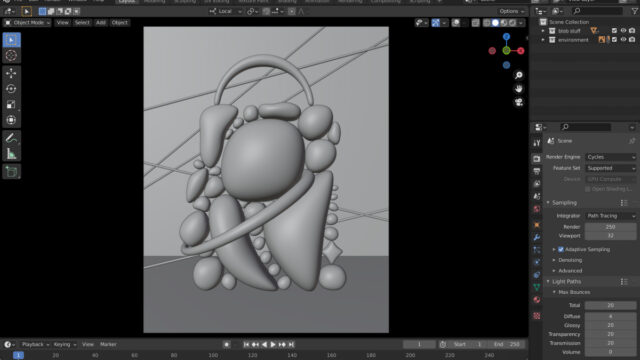The image size is (640, 360).
Task: Enable wireframe viewport shading
Action: pos(487,23)
